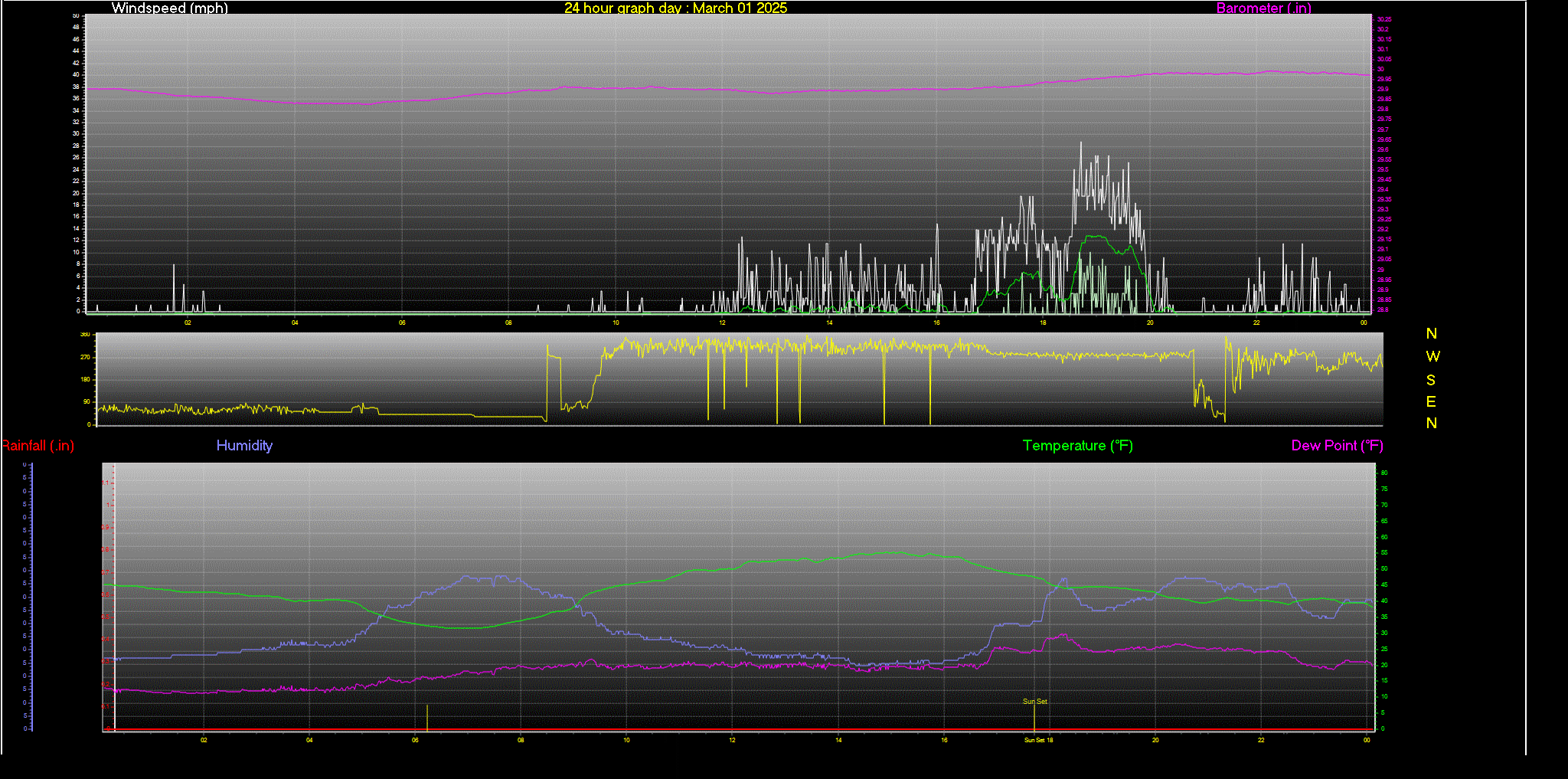
Task: Click the 'Barometer (.in)' legend label
Action: pyautogui.click(x=1263, y=8)
